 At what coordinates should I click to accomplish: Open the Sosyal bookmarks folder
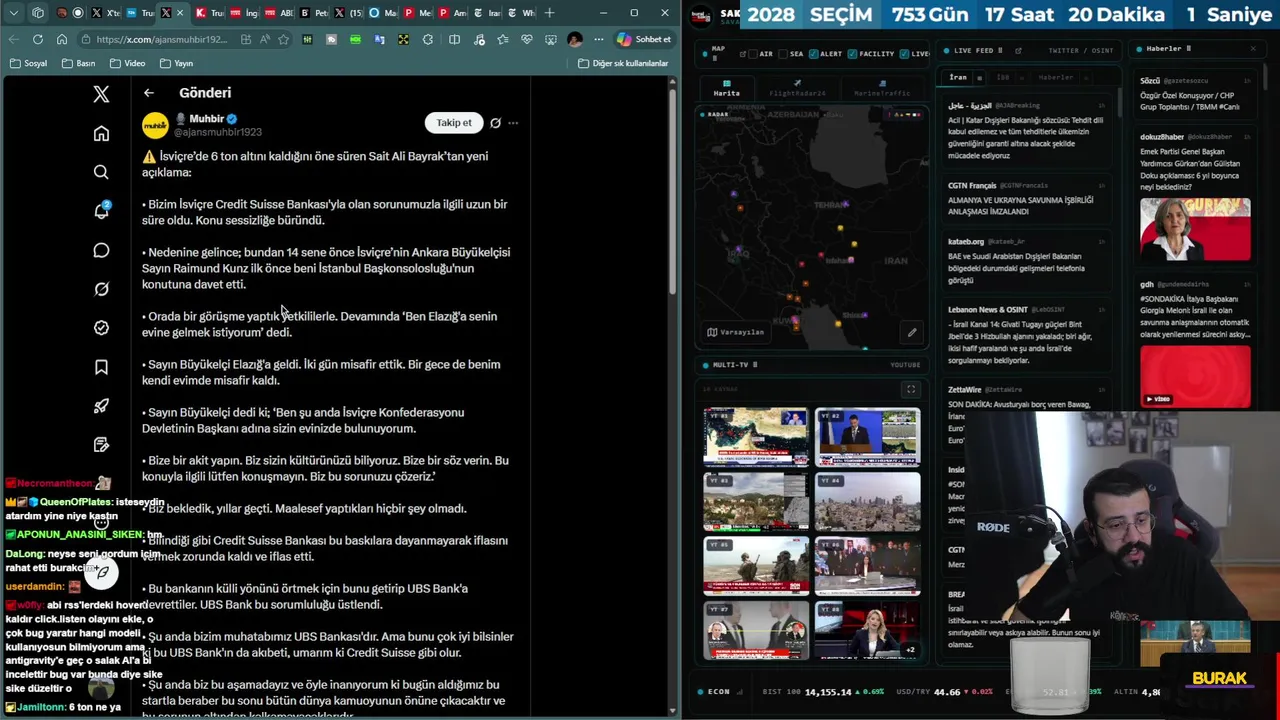(x=28, y=63)
